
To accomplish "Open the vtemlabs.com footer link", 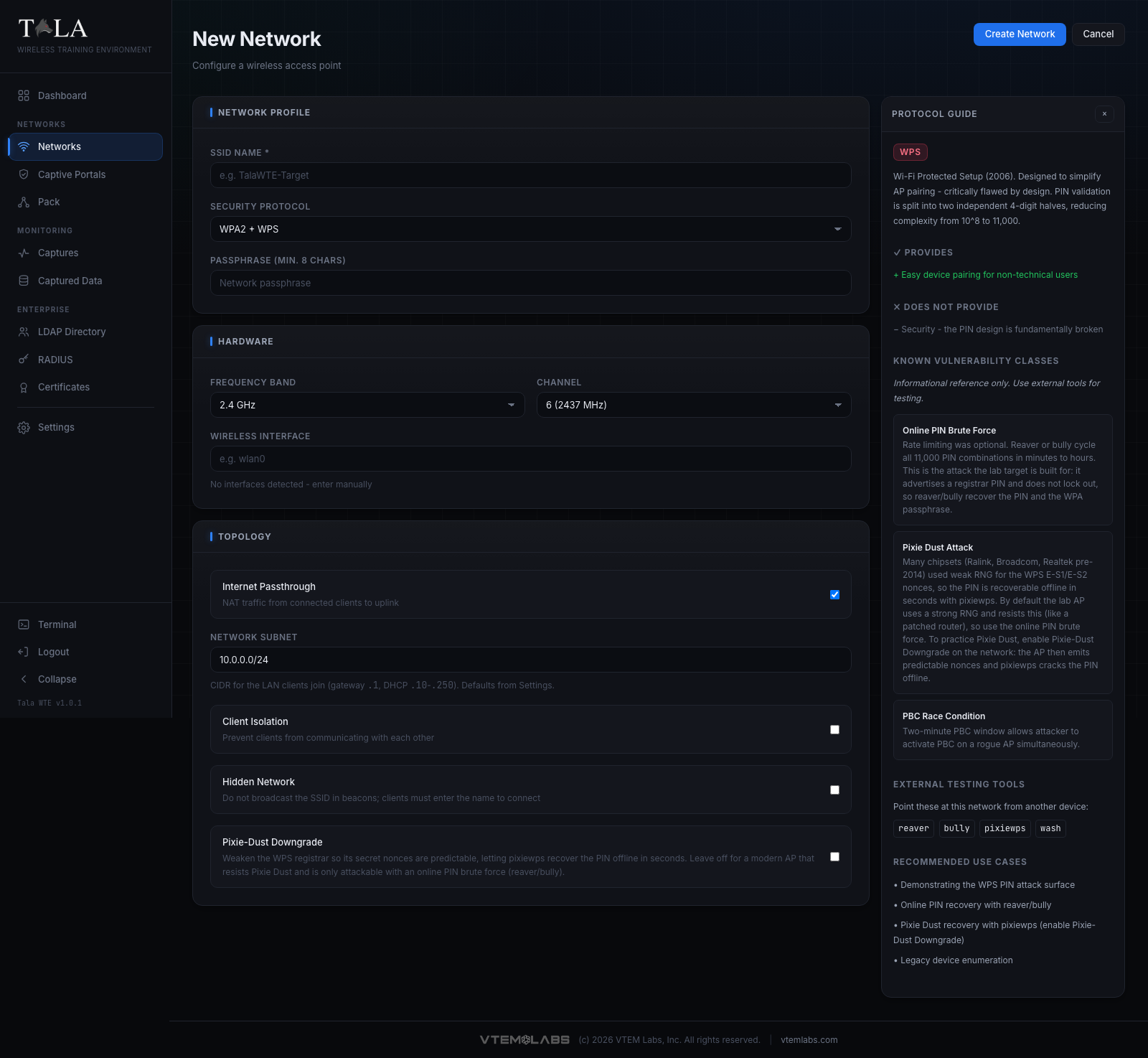I will pos(809,1039).
